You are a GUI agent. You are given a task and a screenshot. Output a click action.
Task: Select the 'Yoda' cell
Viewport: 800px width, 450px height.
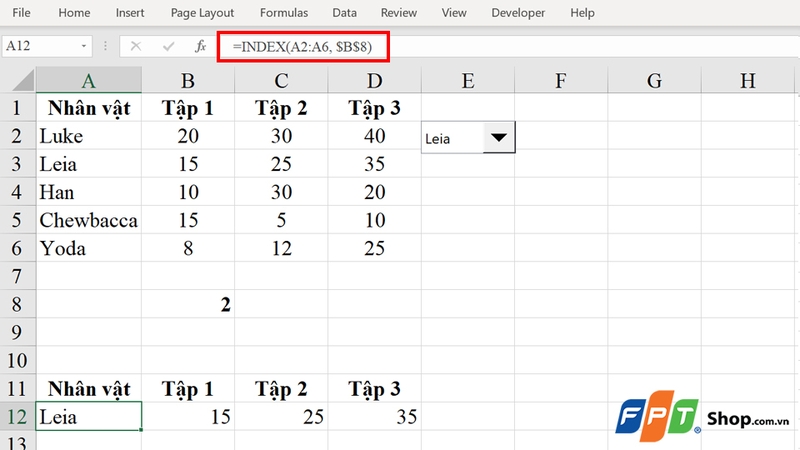pos(89,248)
